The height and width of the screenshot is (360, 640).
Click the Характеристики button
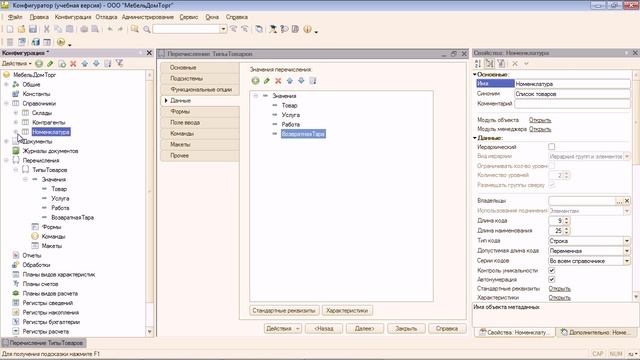(347, 311)
